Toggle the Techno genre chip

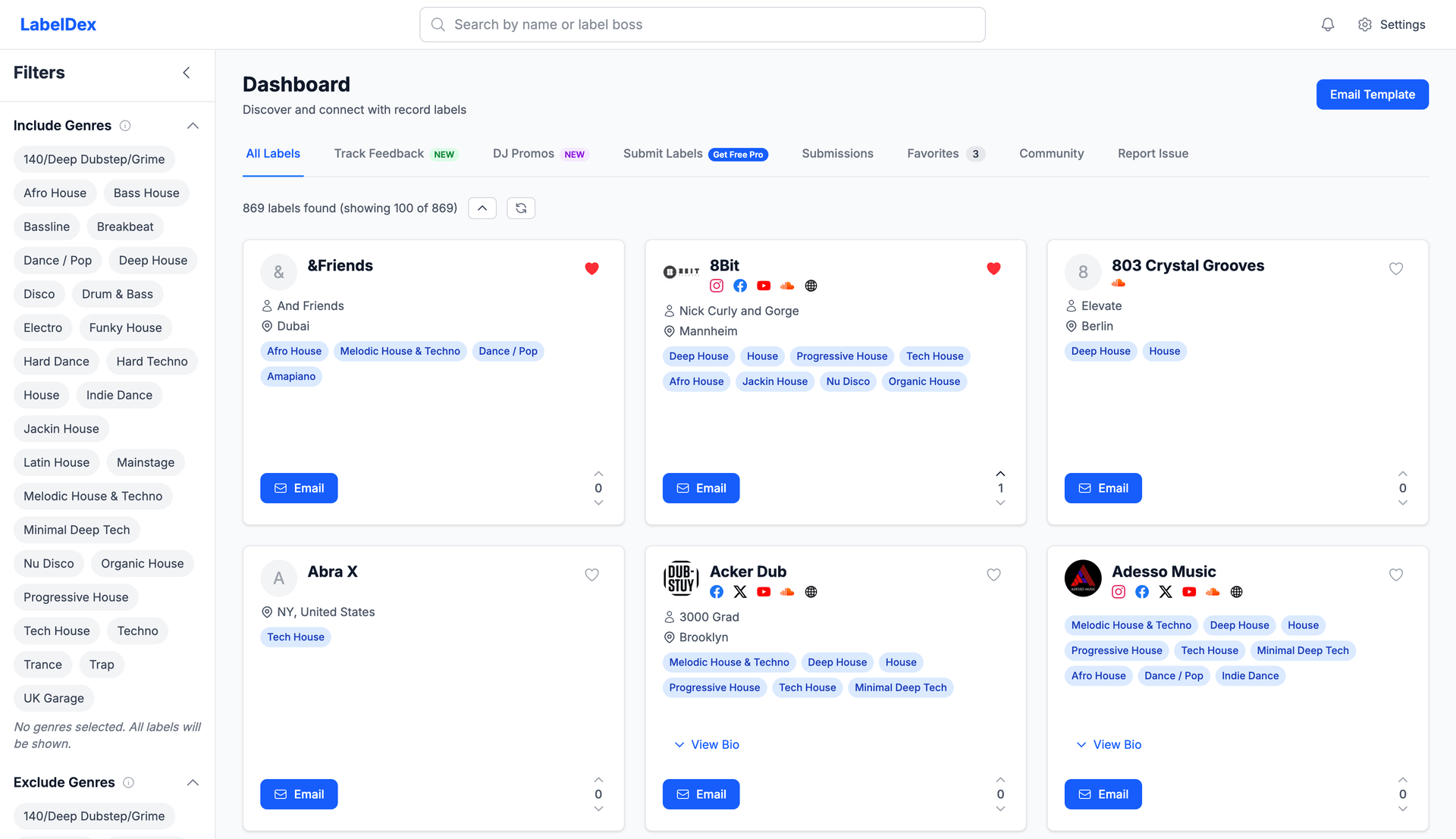click(137, 631)
